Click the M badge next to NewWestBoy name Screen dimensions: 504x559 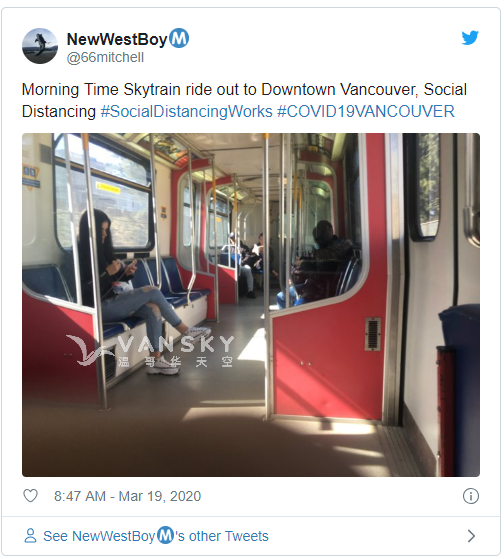(x=179, y=38)
